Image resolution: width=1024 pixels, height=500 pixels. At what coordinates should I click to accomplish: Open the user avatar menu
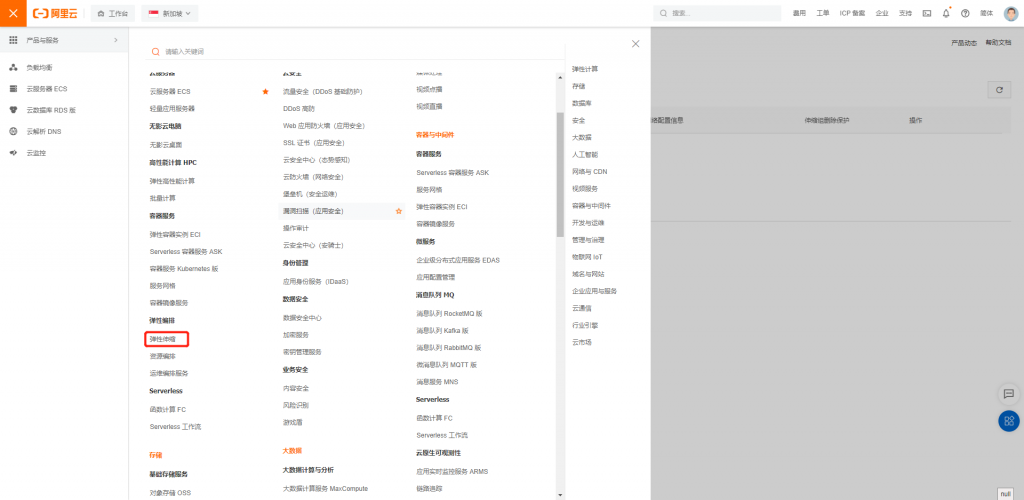coord(1010,13)
